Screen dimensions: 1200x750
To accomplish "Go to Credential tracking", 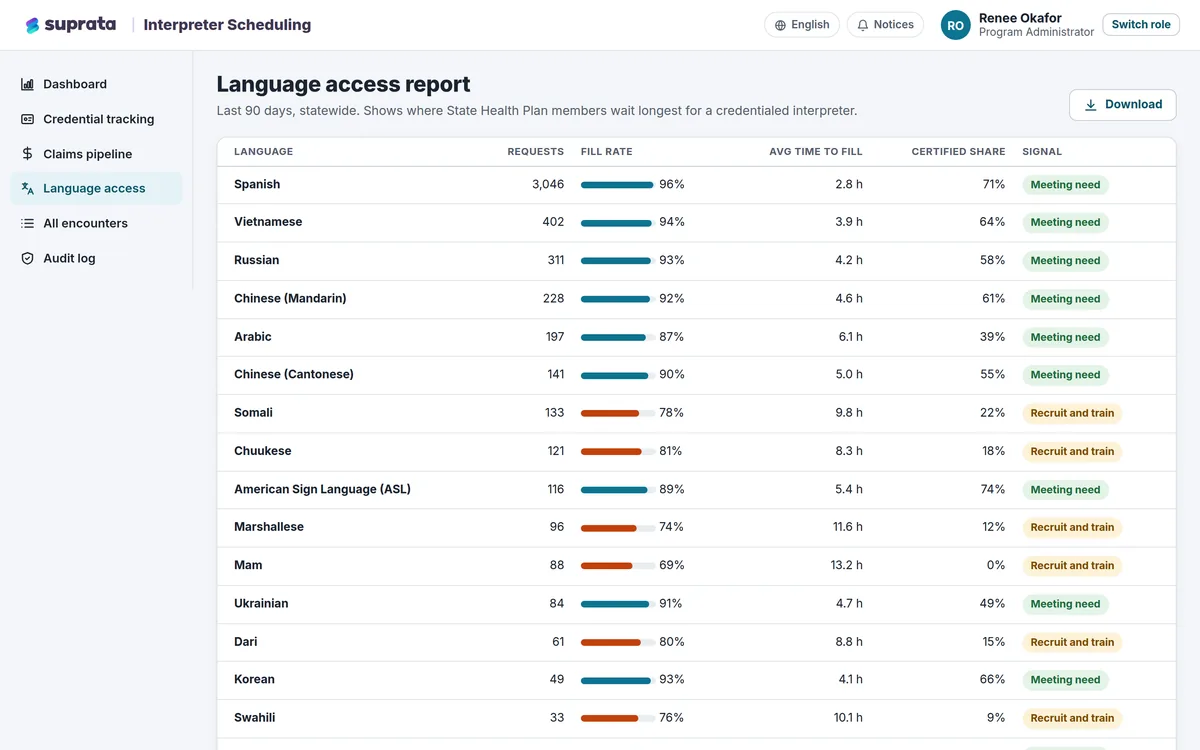I will coord(97,119).
